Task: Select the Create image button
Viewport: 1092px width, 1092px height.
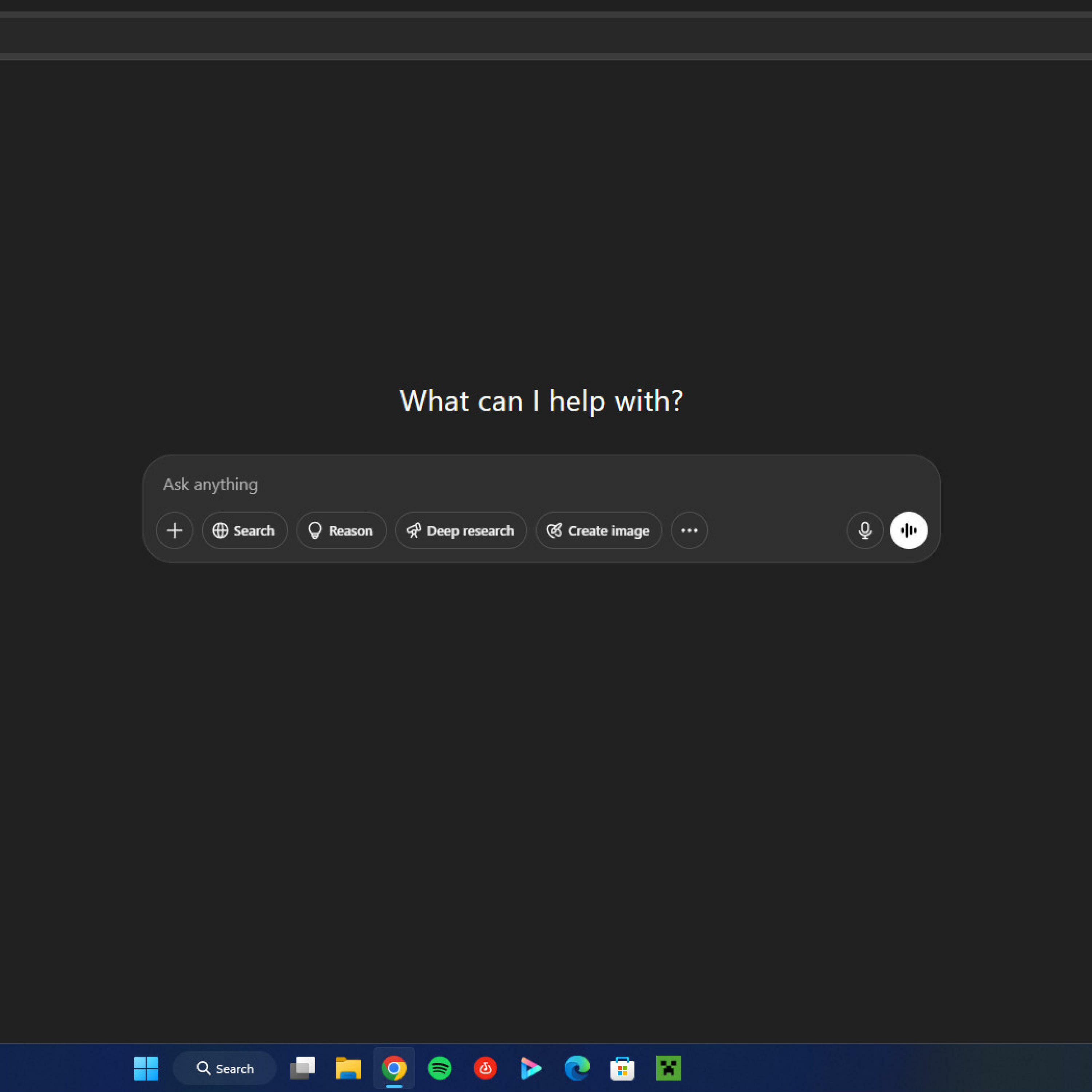Action: pyautogui.click(x=598, y=530)
